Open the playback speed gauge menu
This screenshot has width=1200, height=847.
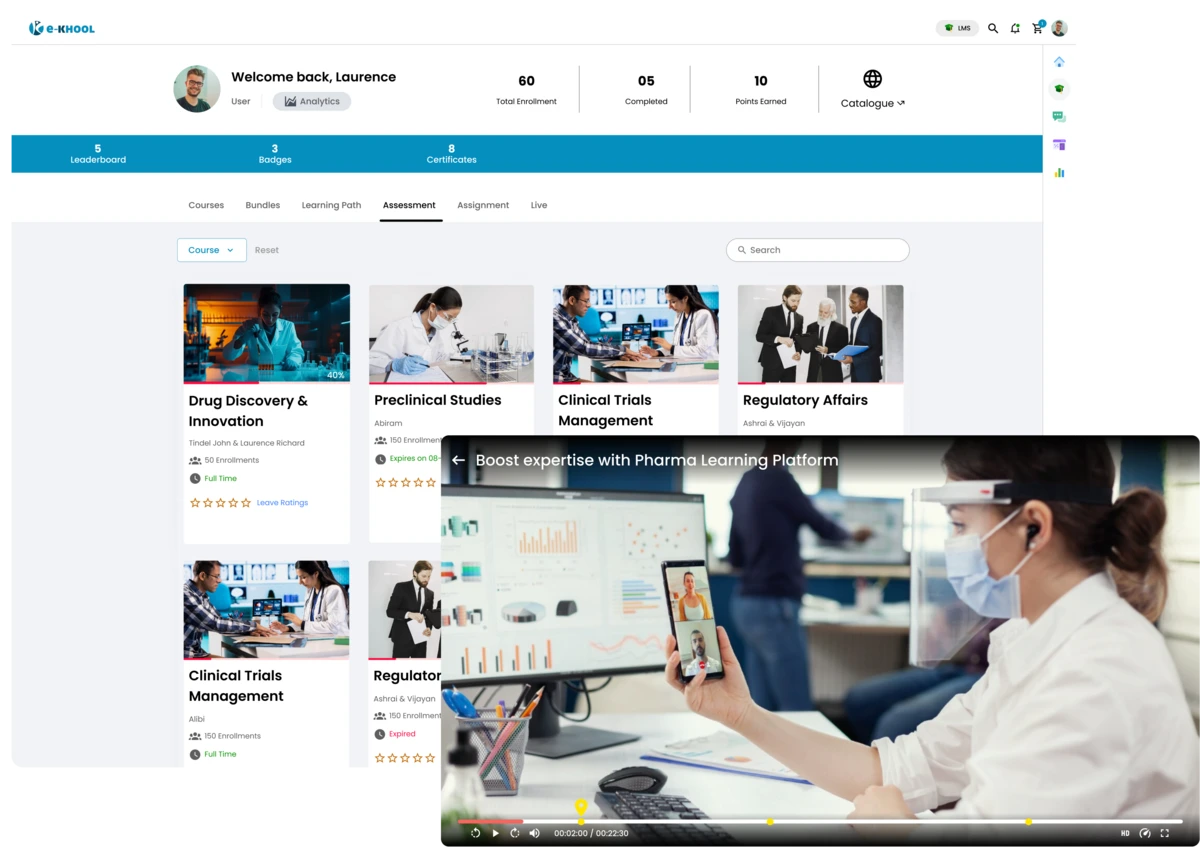click(1145, 833)
